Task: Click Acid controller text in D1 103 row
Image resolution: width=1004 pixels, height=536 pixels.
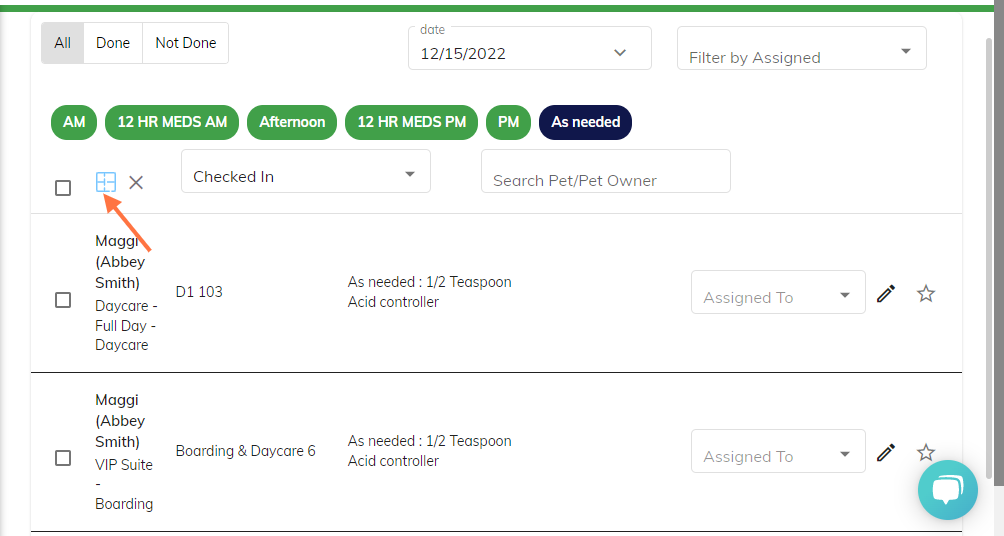Action: (x=393, y=302)
